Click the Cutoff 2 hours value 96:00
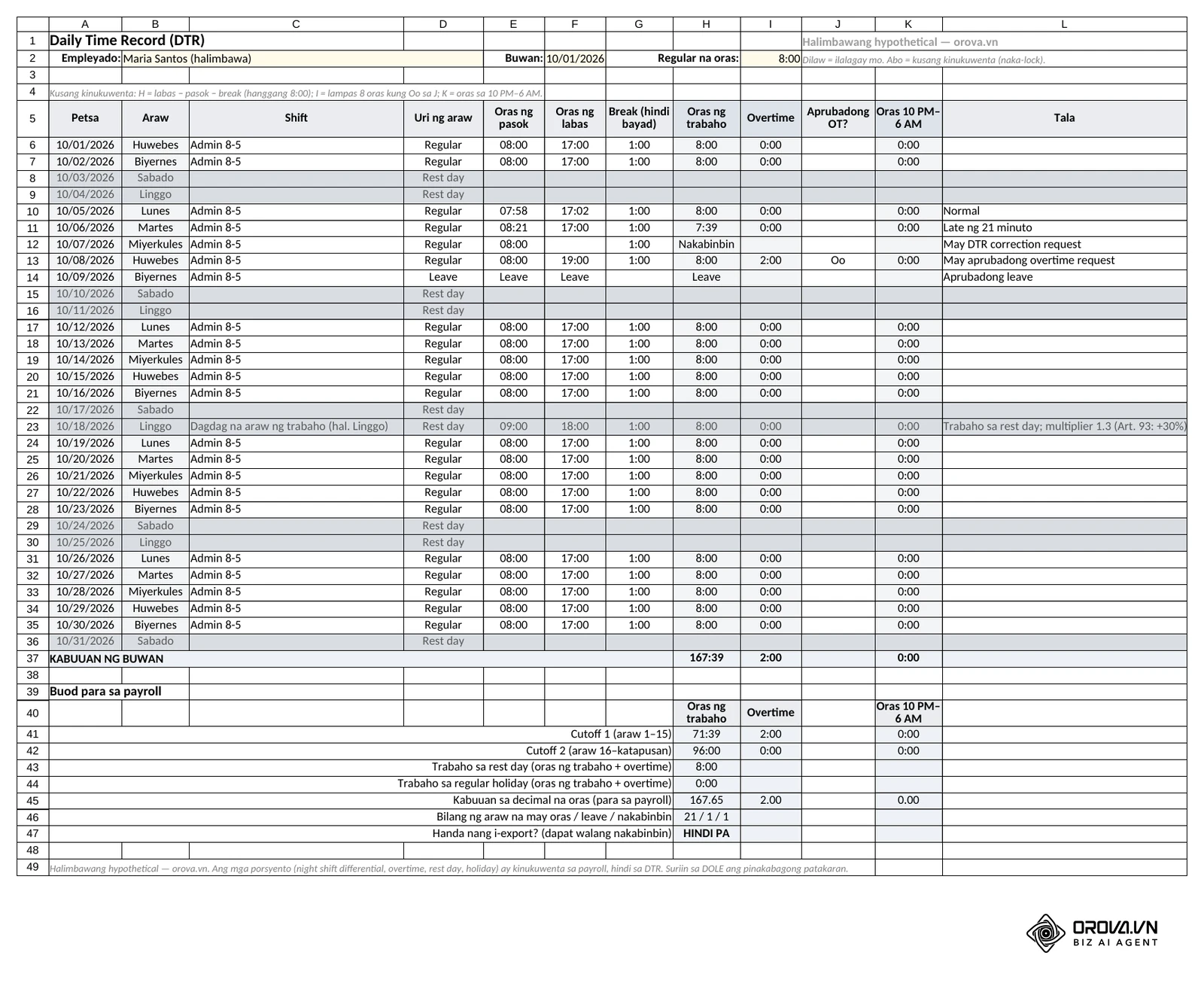 706,750
